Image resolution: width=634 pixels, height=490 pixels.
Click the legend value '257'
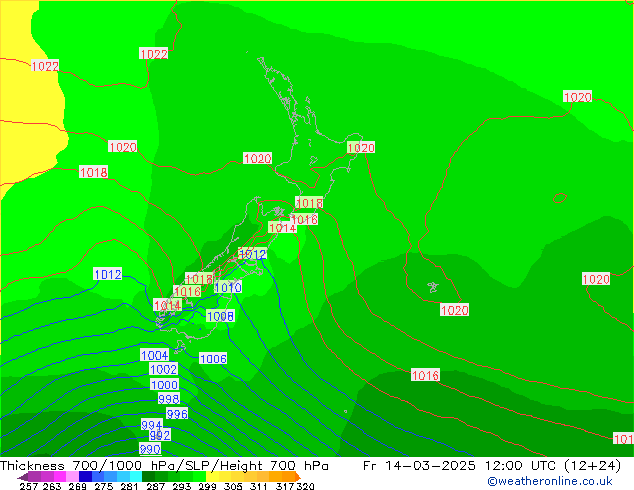28,486
